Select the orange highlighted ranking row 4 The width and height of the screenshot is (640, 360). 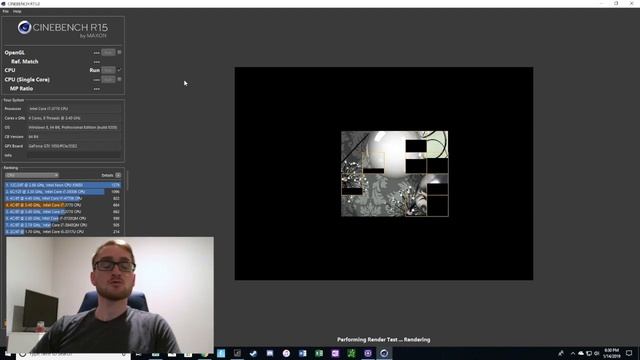click(63, 205)
